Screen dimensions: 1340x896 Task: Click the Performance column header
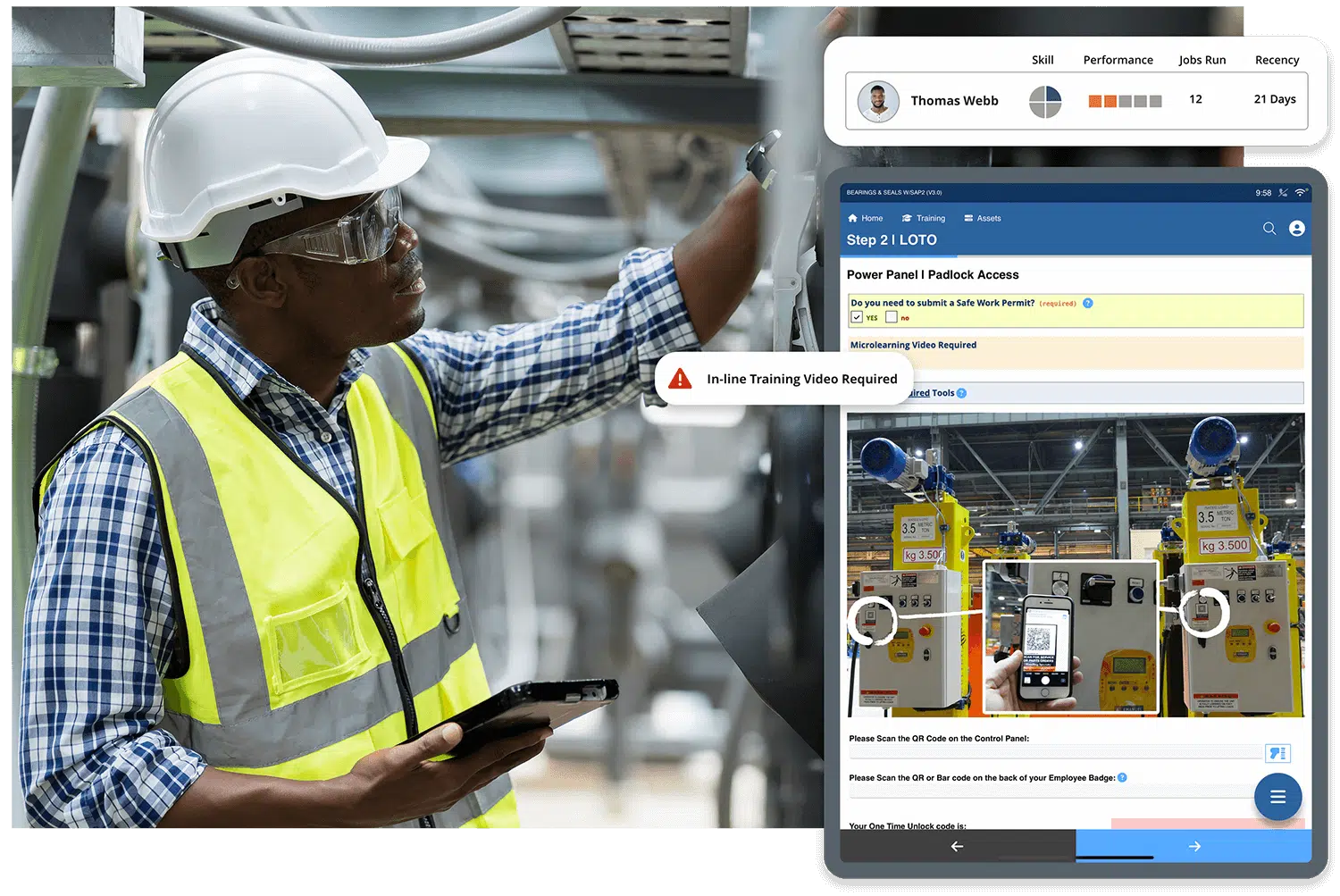point(1118,60)
